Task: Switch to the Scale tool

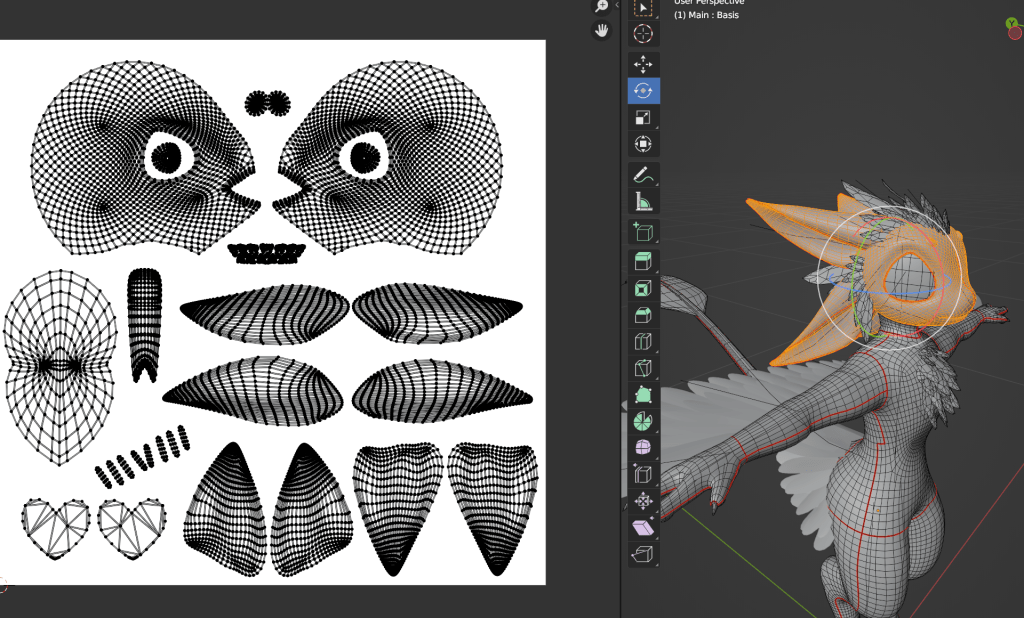Action: (643, 117)
